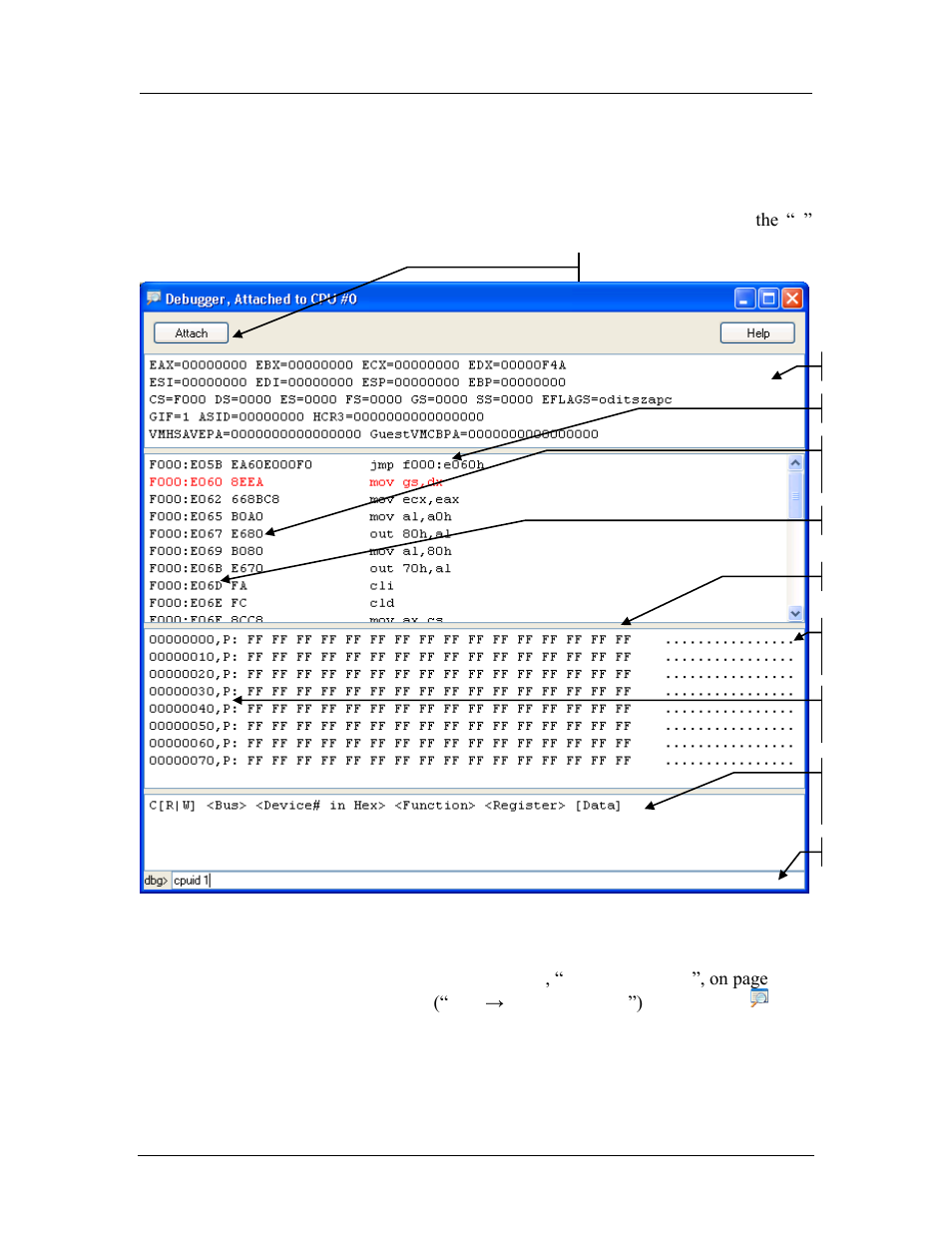
Task: Close the Debugger window
Action: coord(791,299)
